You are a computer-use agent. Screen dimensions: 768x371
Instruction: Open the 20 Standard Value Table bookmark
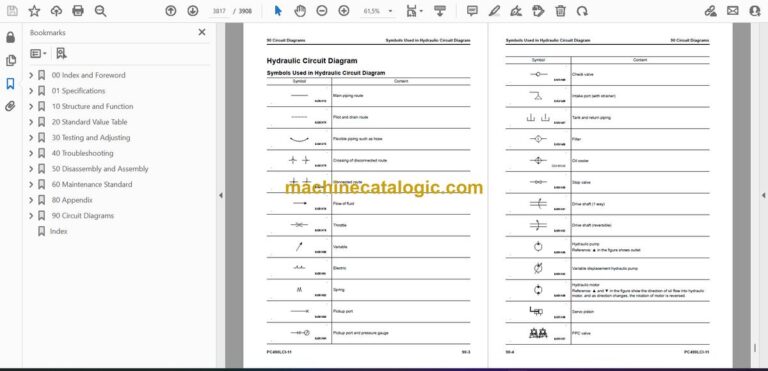[89, 122]
